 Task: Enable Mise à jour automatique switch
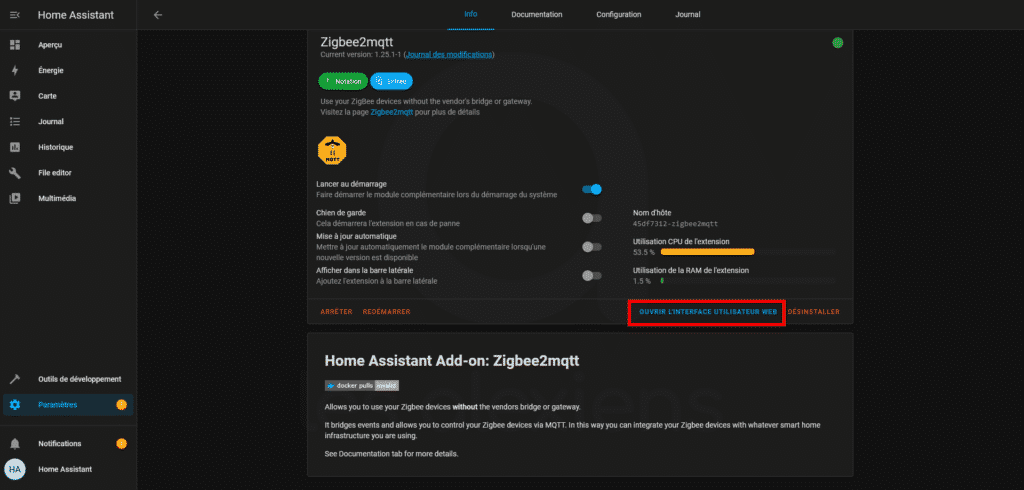click(592, 246)
